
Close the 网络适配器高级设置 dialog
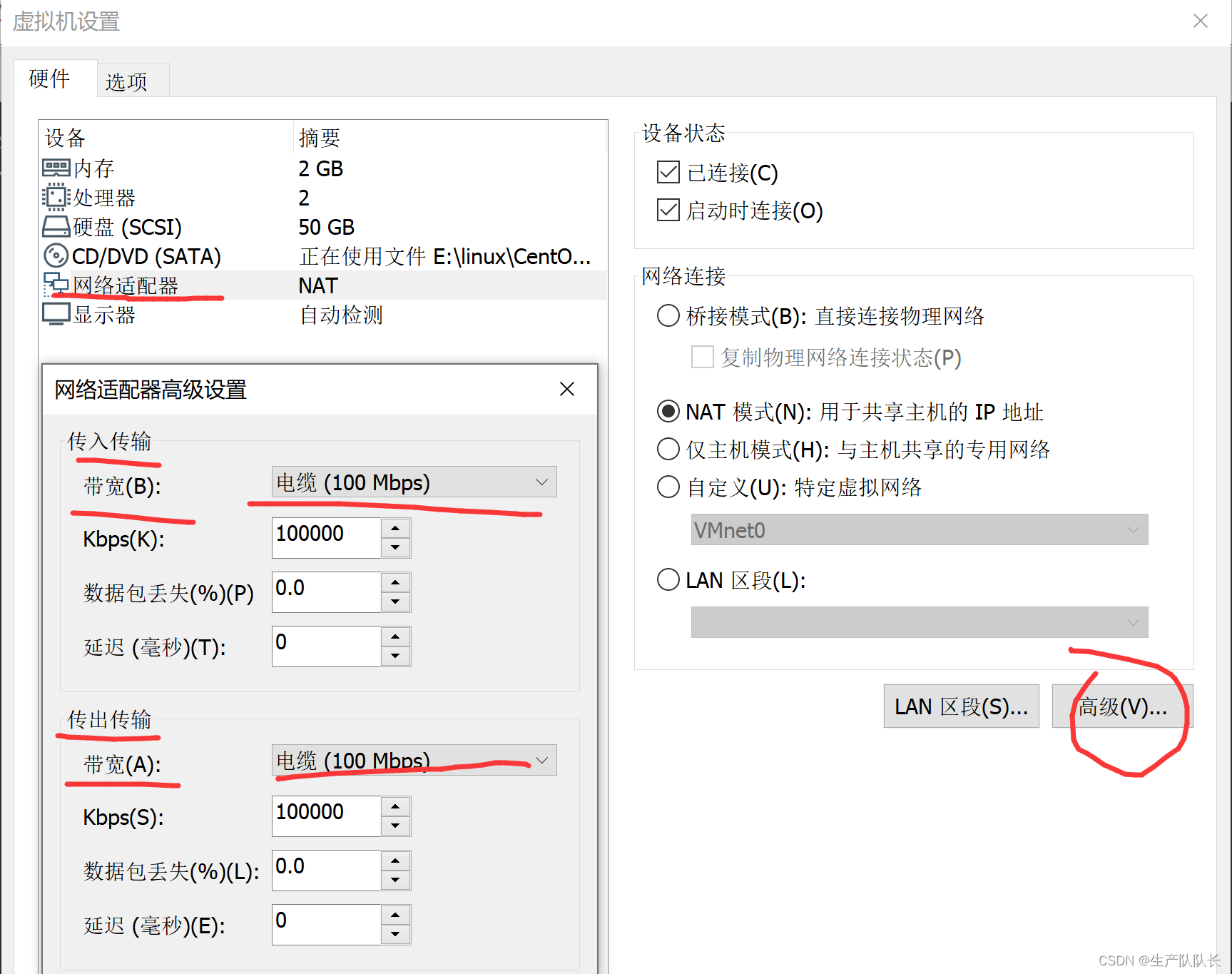(567, 389)
